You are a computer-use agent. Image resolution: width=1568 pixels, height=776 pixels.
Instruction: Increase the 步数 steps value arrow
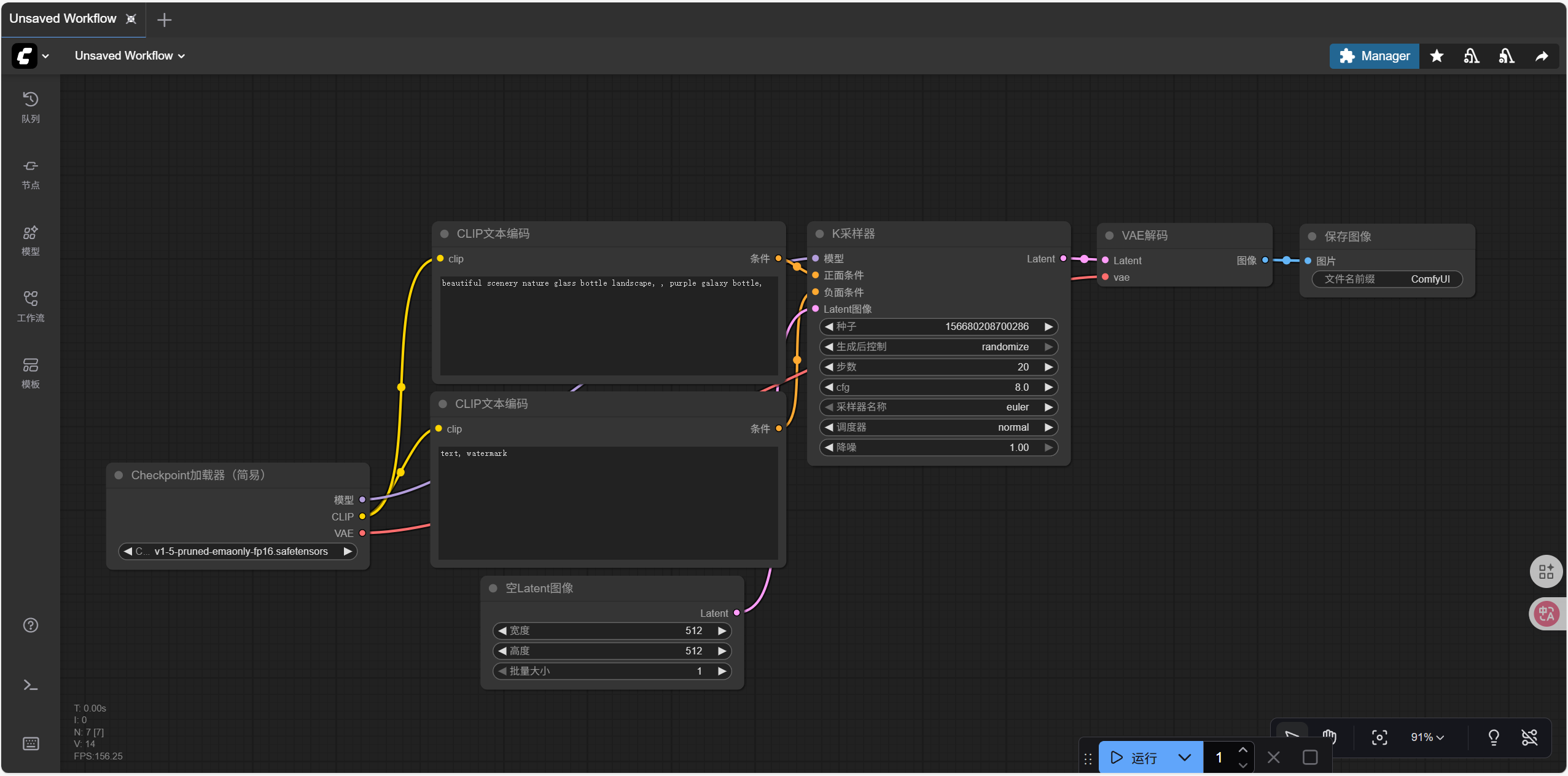coord(1049,367)
